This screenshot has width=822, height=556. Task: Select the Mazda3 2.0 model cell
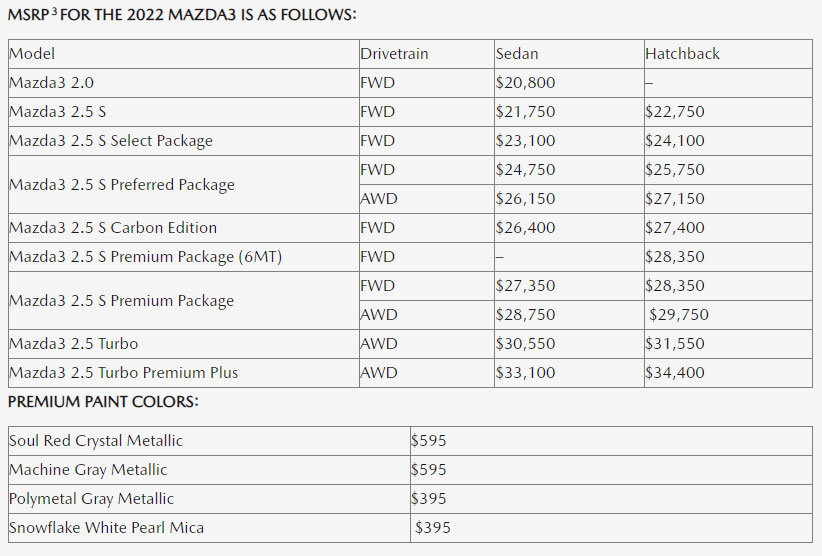(51, 83)
